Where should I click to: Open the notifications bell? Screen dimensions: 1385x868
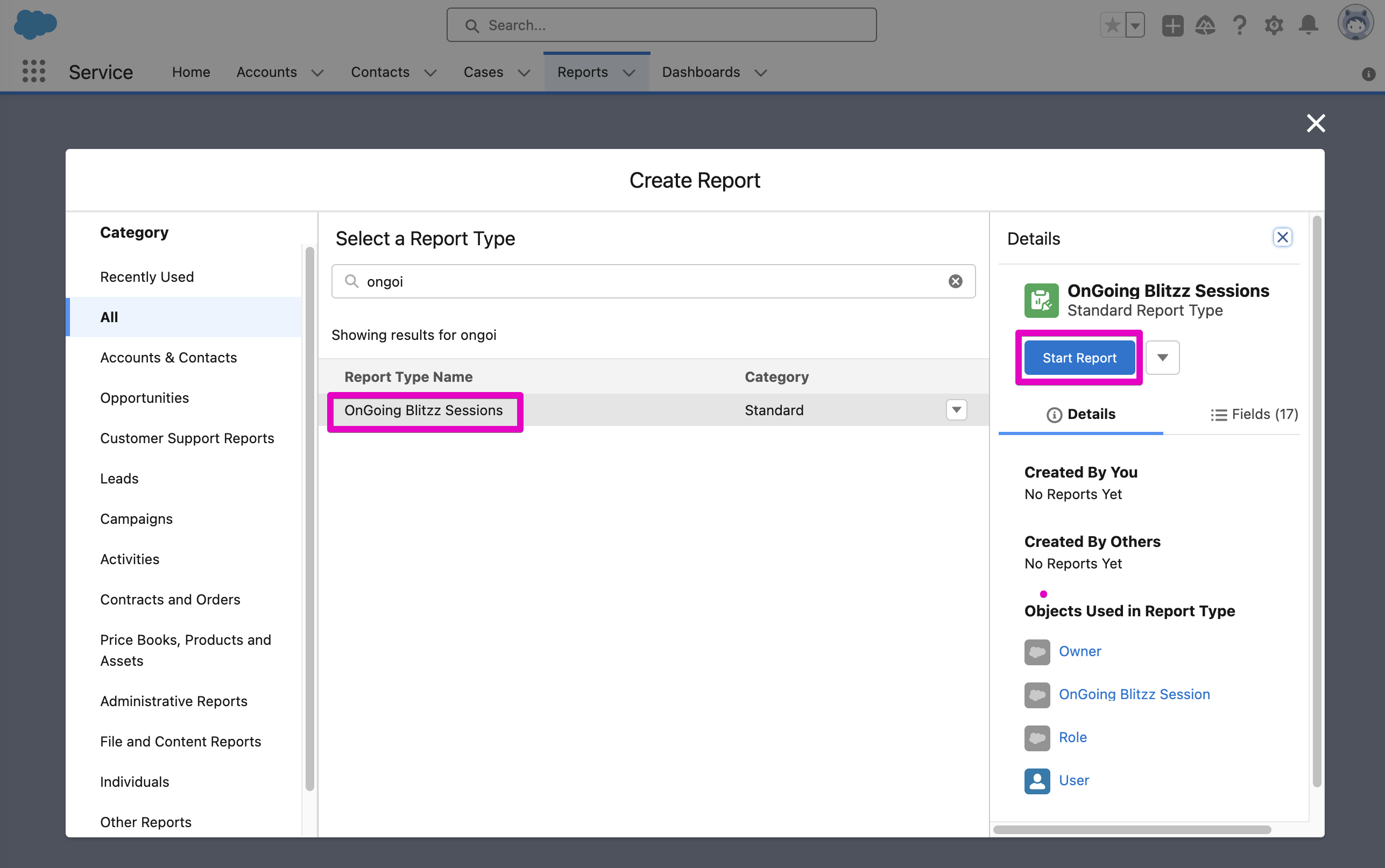point(1308,26)
